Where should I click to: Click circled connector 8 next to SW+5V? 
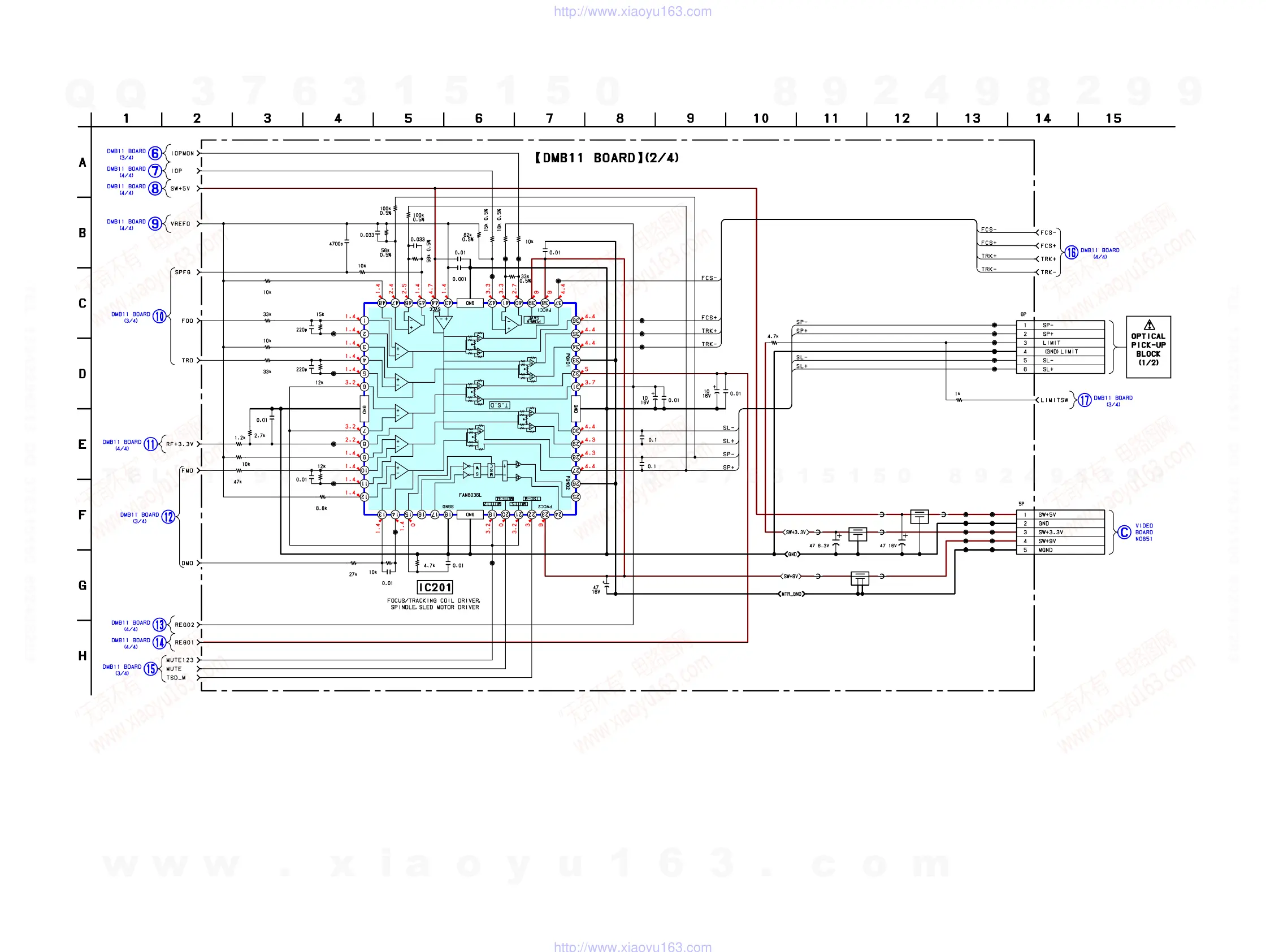154,188
